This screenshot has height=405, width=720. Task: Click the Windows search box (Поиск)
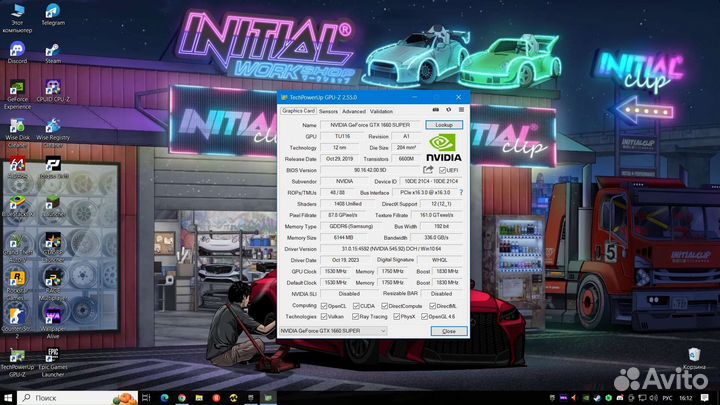coord(77,398)
